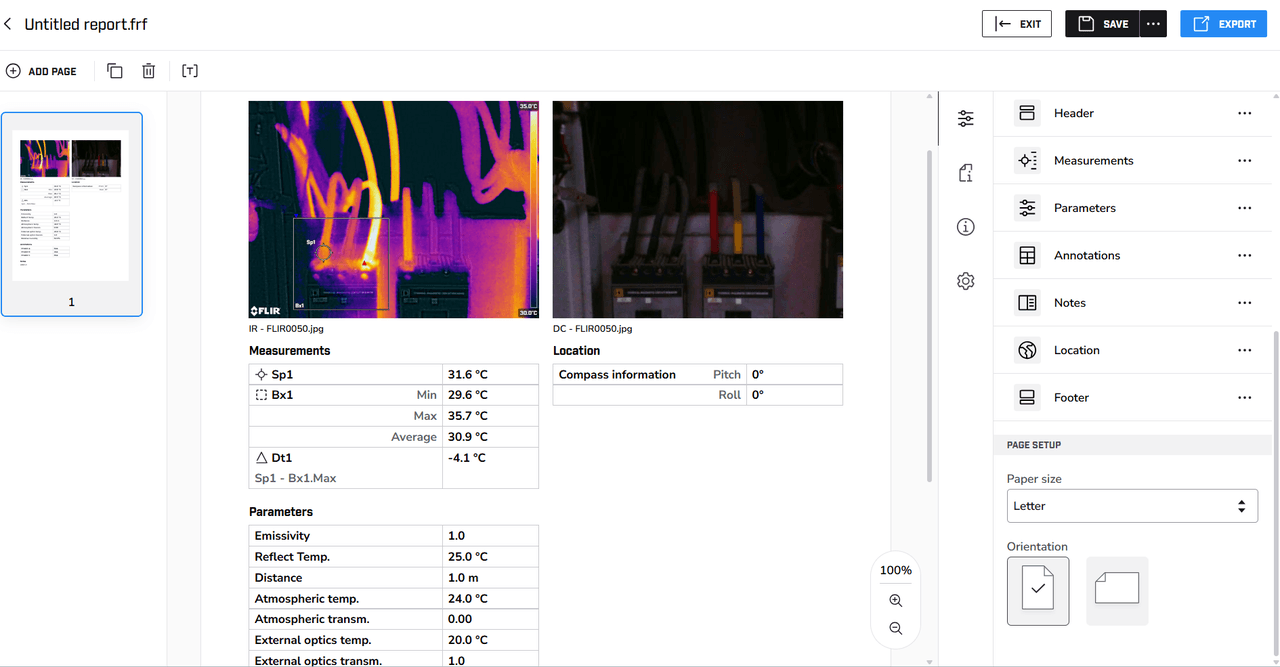Open the settings gear in the sidebar

(x=965, y=280)
